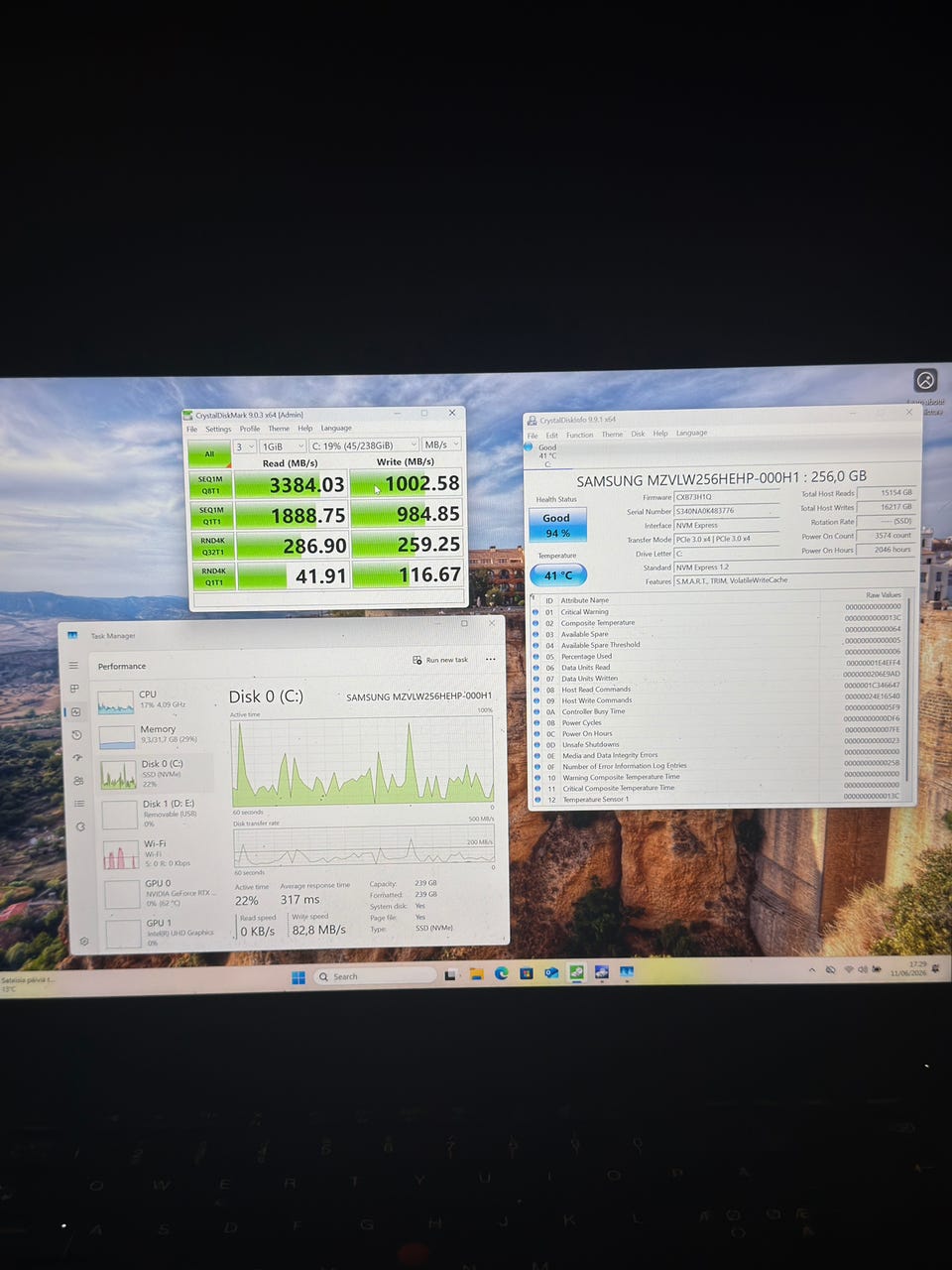Viewport: 952px width, 1270px height.
Task: Click the learn about this picture icon
Action: tap(925, 380)
